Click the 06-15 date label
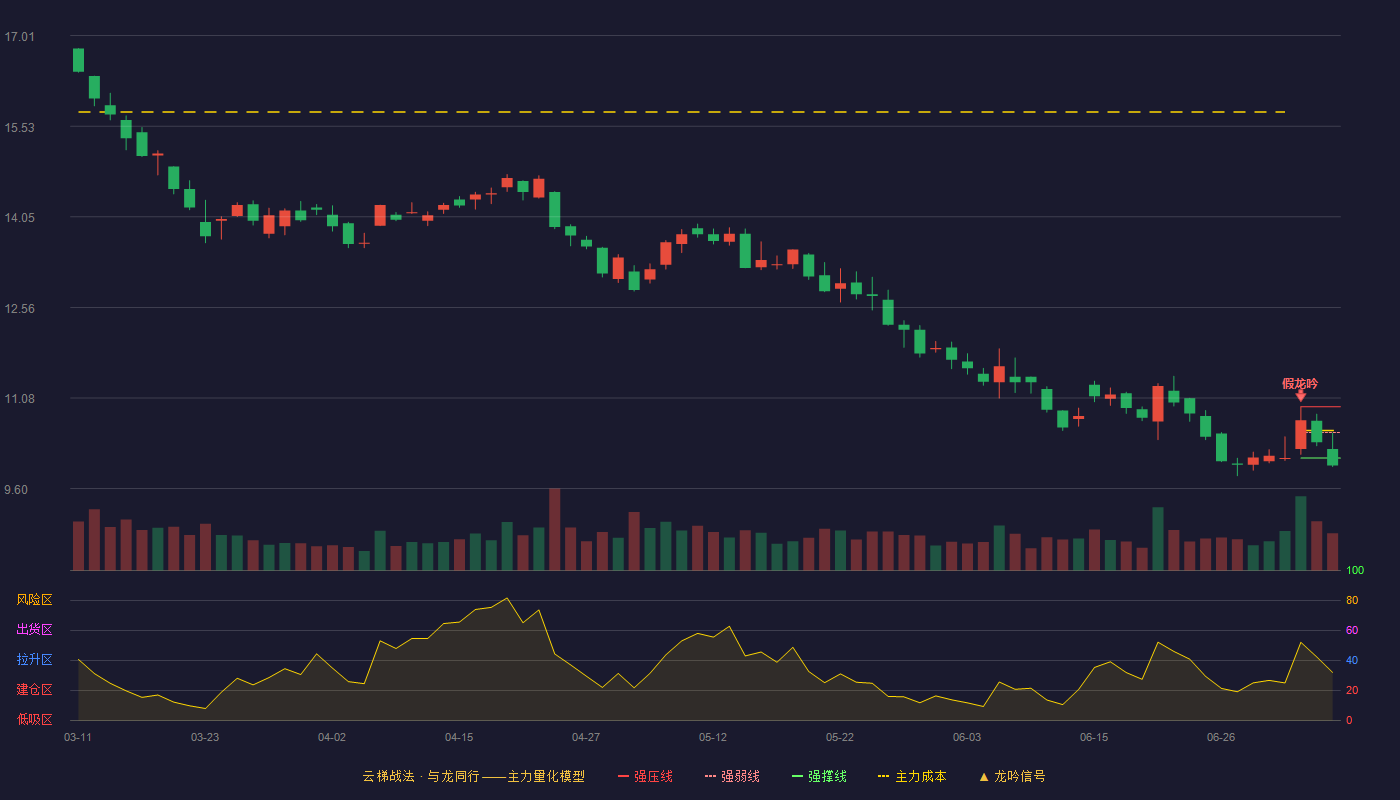Viewport: 1400px width, 800px height. tap(1094, 737)
